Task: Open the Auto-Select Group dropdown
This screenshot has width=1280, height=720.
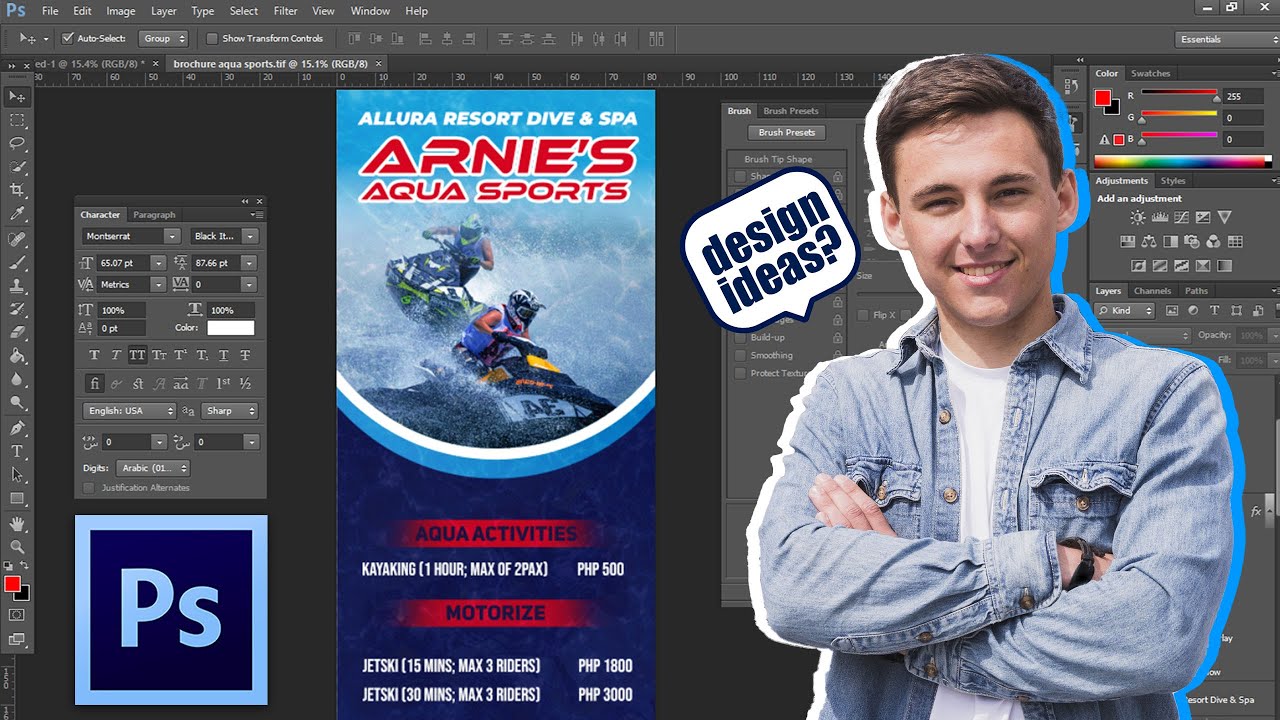Action: (x=164, y=39)
